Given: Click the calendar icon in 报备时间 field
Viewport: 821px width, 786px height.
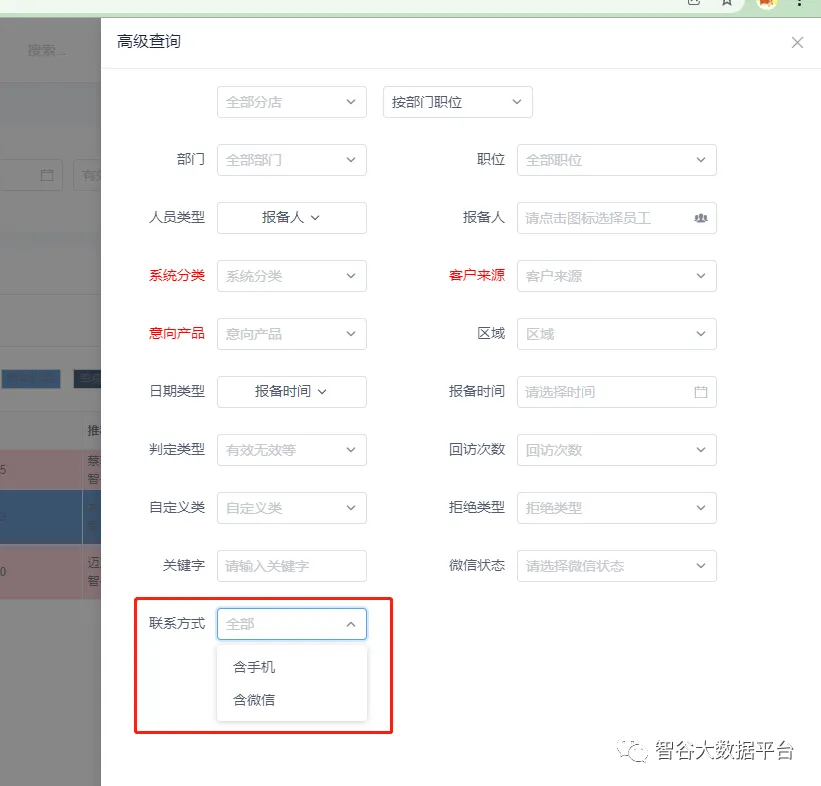Looking at the screenshot, I should pyautogui.click(x=700, y=392).
